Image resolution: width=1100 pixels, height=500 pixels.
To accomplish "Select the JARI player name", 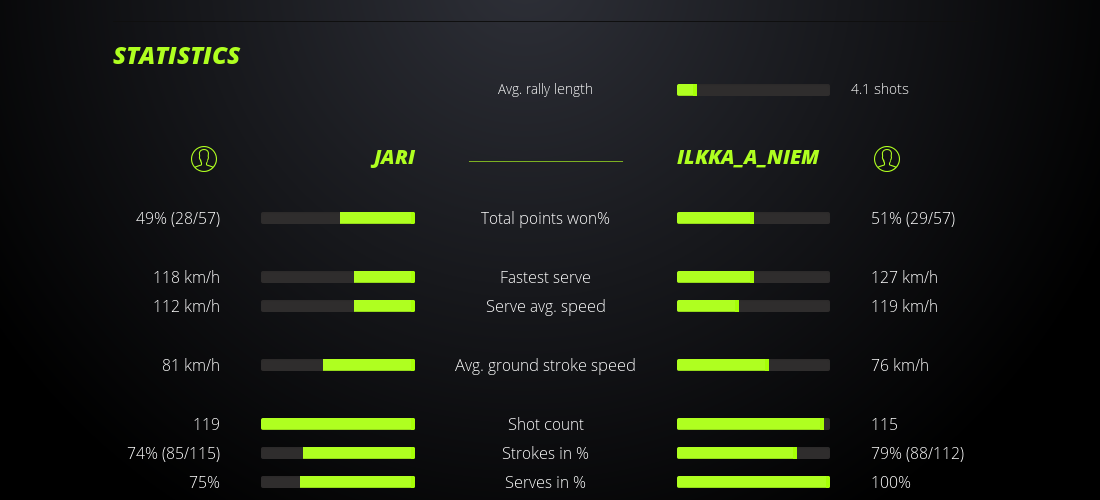I will [x=393, y=157].
